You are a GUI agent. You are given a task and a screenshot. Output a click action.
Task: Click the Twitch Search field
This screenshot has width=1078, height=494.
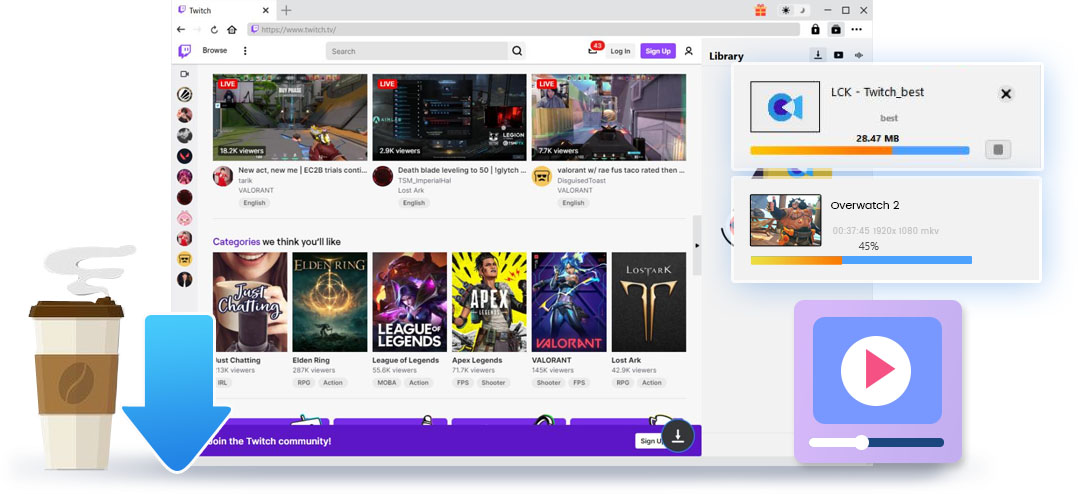417,51
